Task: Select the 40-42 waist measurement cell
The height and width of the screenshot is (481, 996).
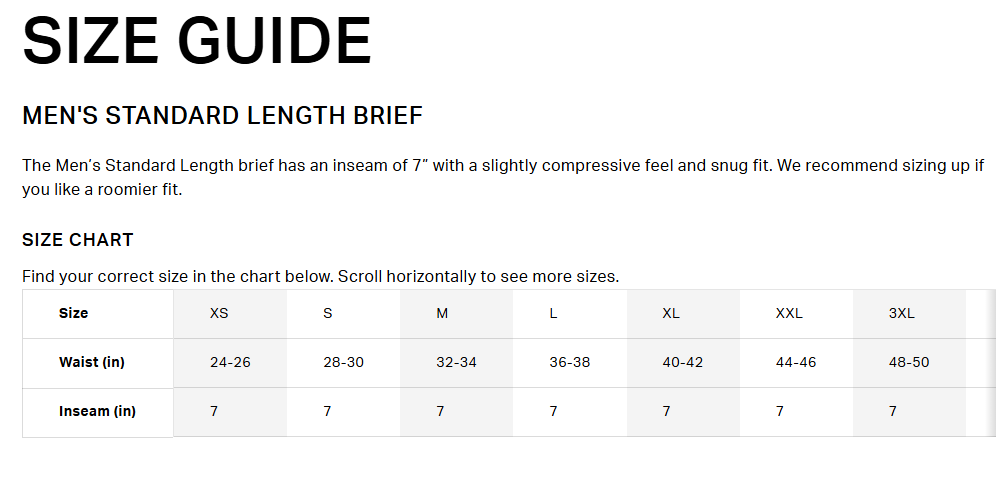Action: pos(683,362)
